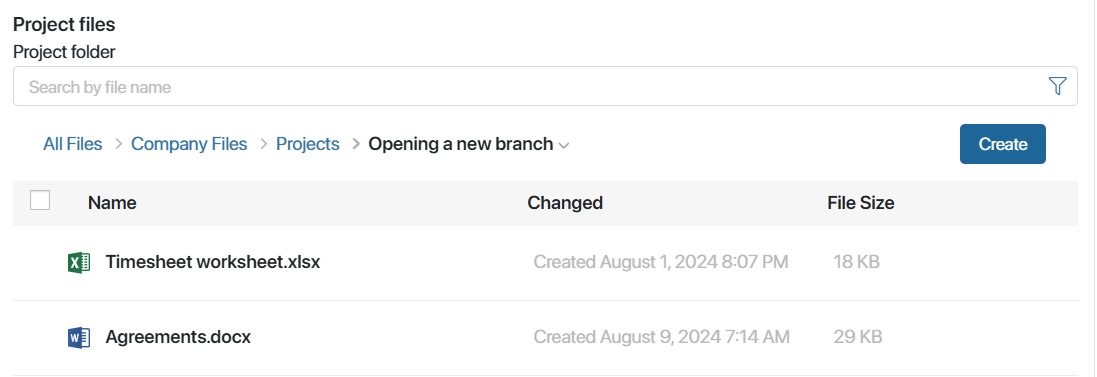The height and width of the screenshot is (377, 1097).
Task: Expand the Opening a new branch dropdown chevron
Action: click(564, 145)
